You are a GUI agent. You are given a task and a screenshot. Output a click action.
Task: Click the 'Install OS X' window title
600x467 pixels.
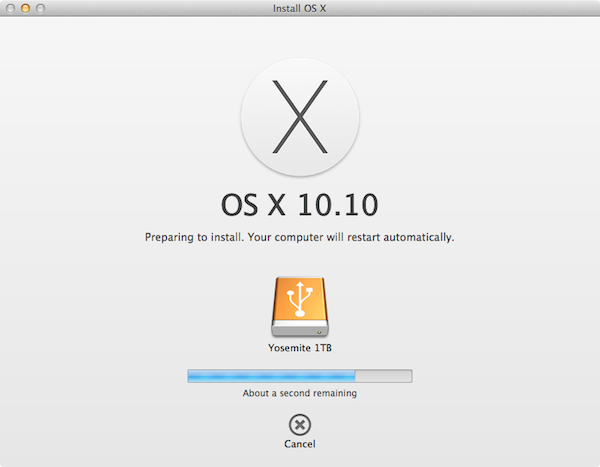tap(299, 8)
